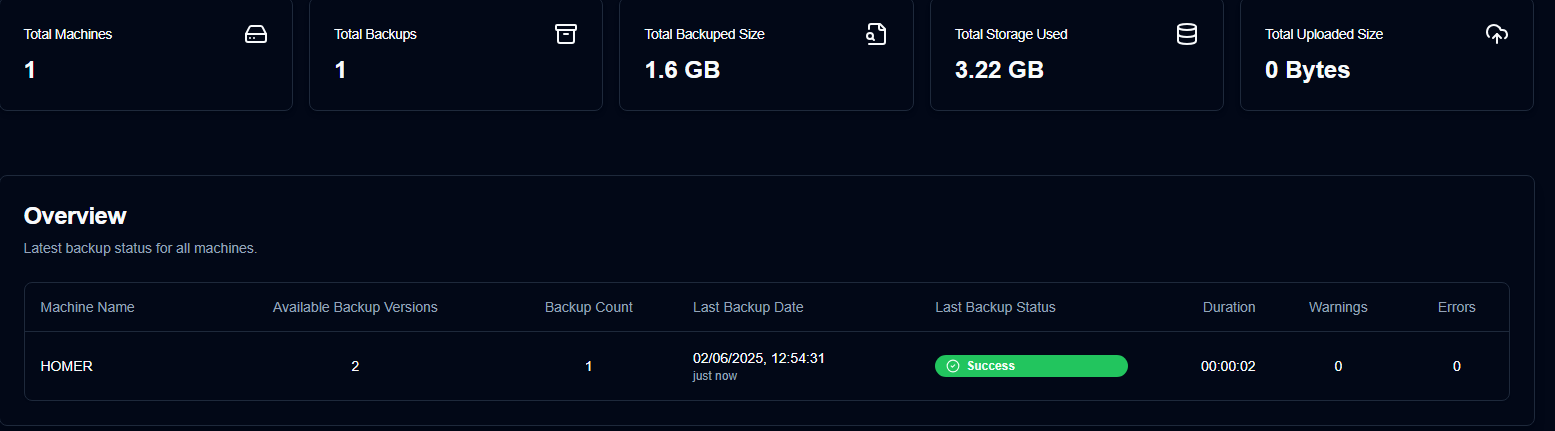
Task: Click the last backup date 02/06/2025, 12:54:31
Action: point(760,358)
